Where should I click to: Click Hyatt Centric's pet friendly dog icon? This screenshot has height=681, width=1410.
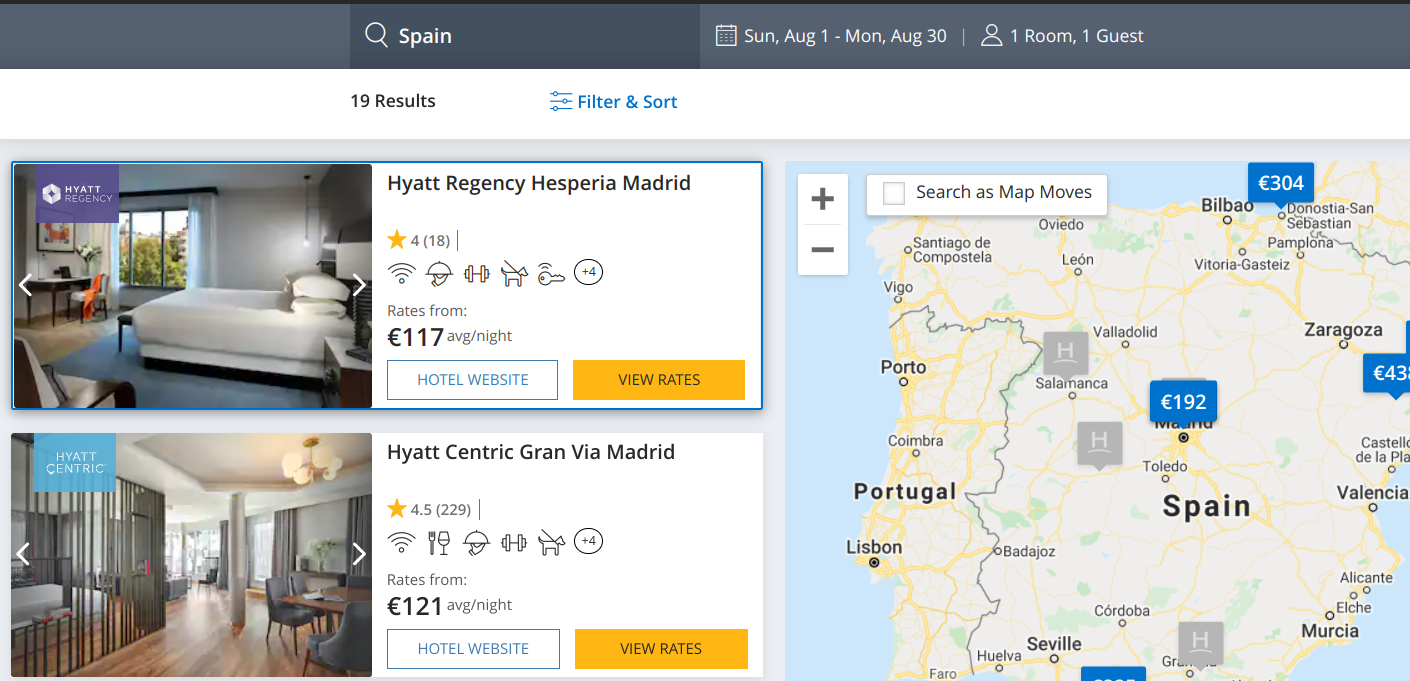point(551,542)
